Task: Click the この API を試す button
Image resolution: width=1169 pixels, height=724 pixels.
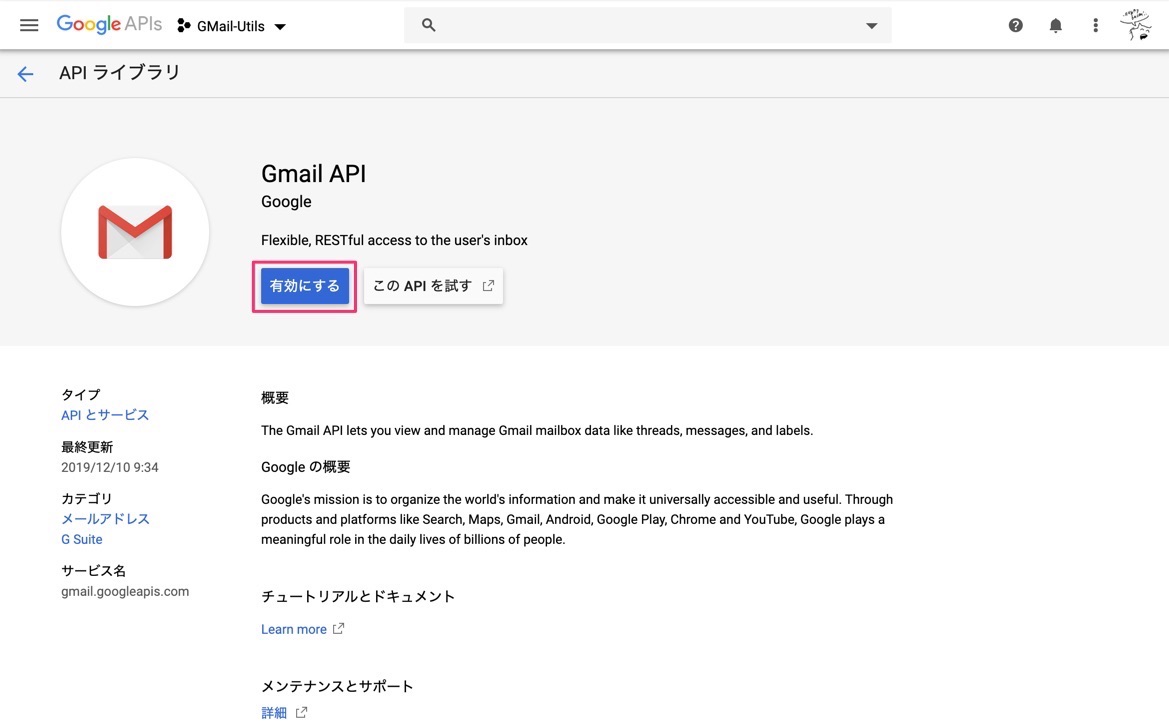Action: [425, 285]
